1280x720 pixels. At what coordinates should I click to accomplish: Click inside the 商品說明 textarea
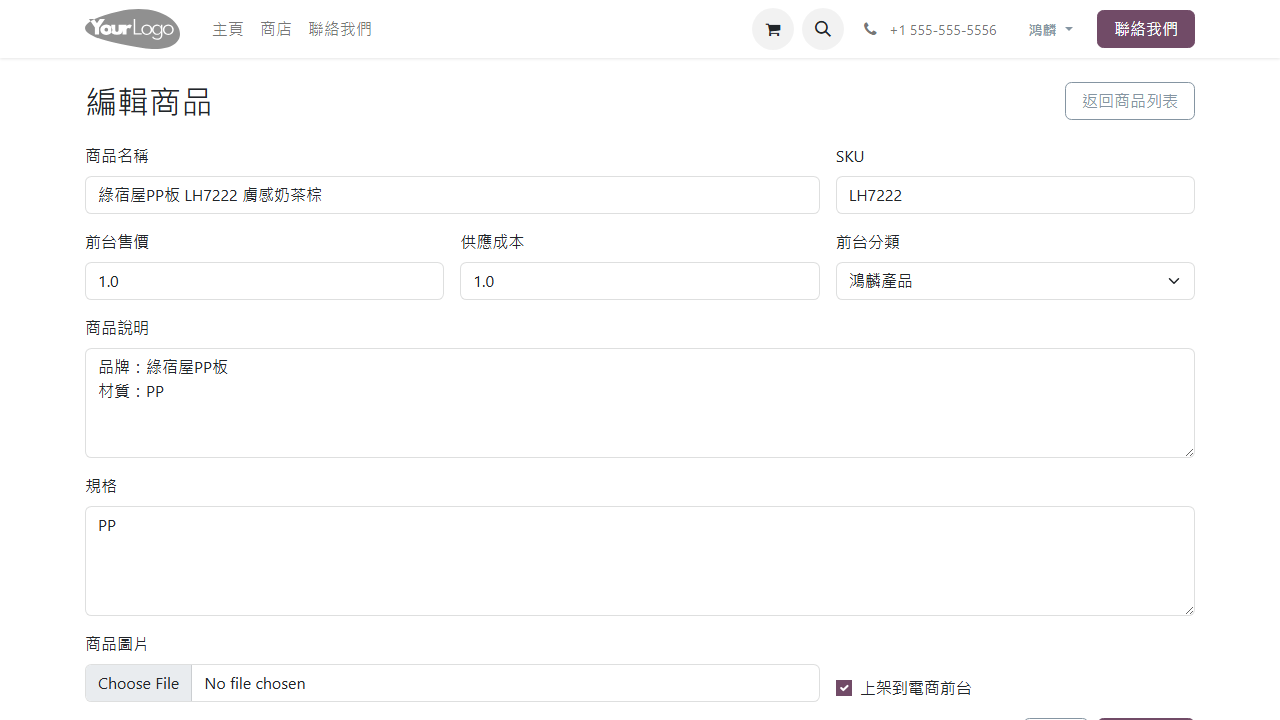[x=640, y=403]
